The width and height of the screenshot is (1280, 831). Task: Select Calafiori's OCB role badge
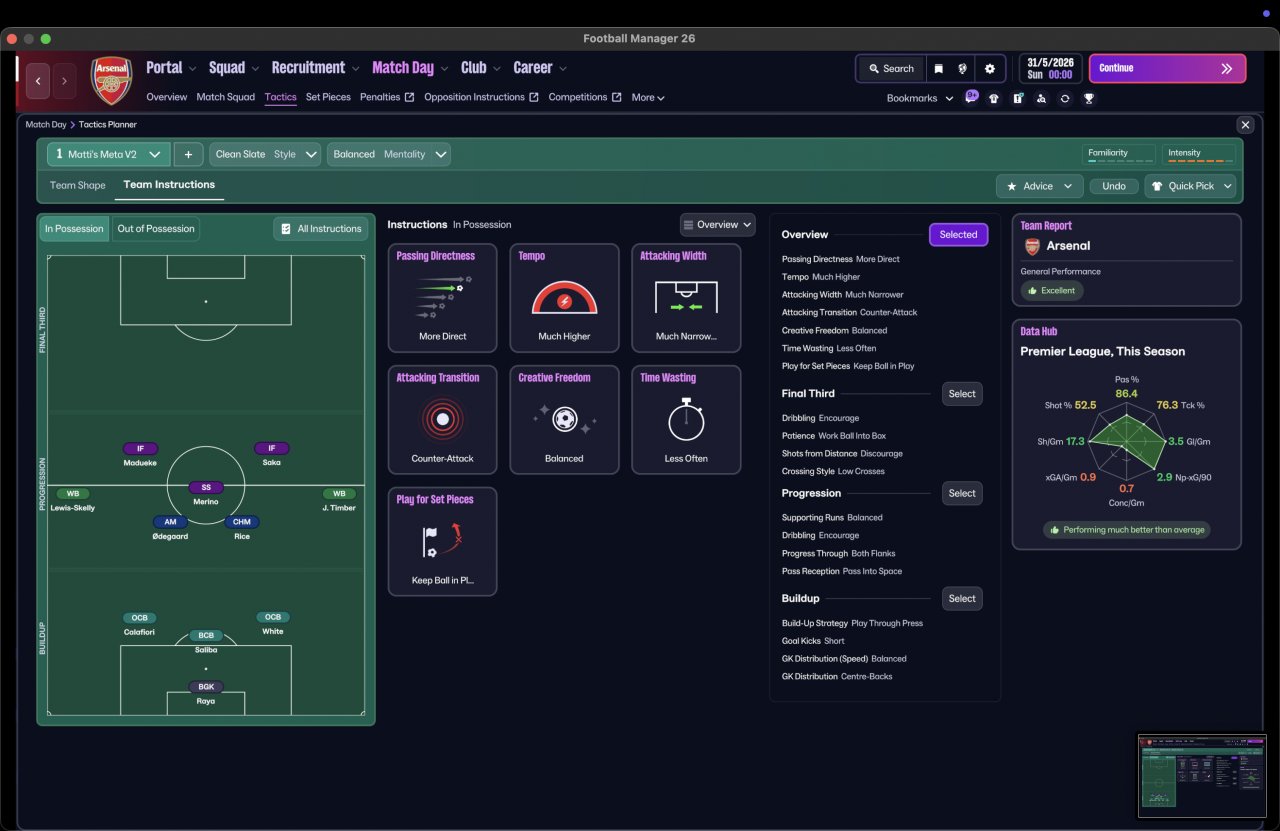coord(140,617)
